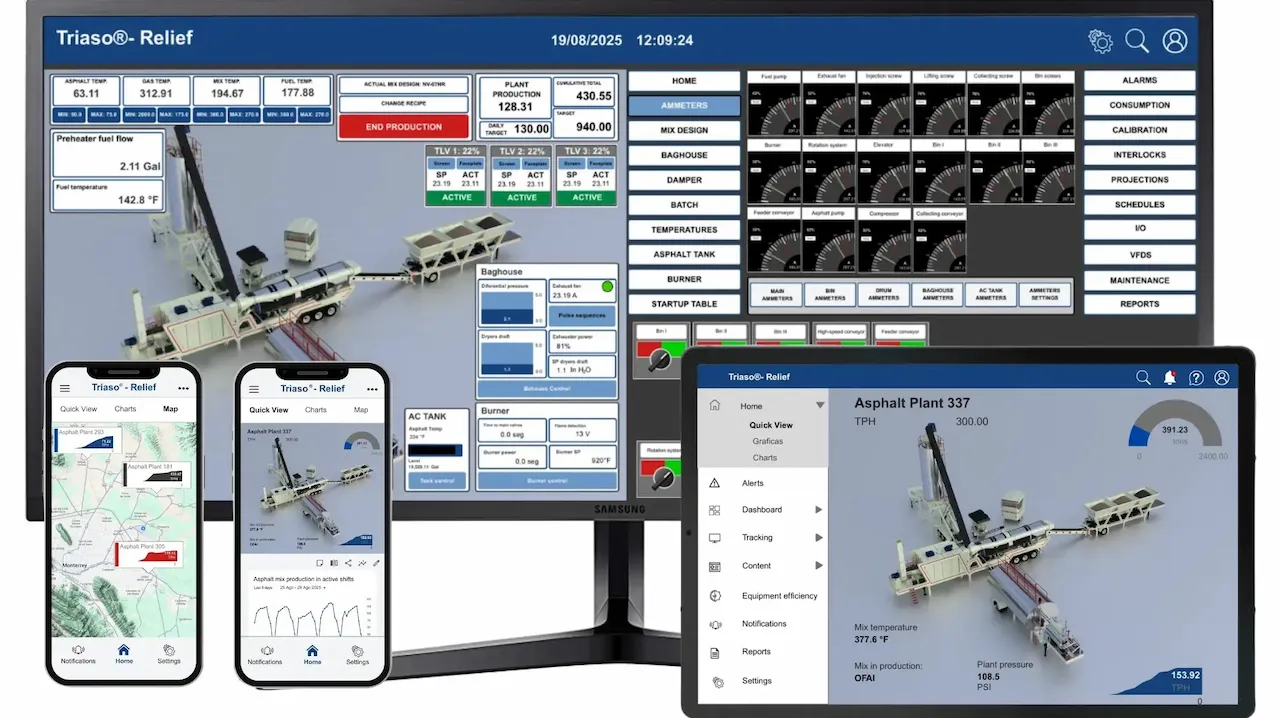Click the Pulse sequences button in Baghouse
Screen dimensions: 1280x718
582,315
